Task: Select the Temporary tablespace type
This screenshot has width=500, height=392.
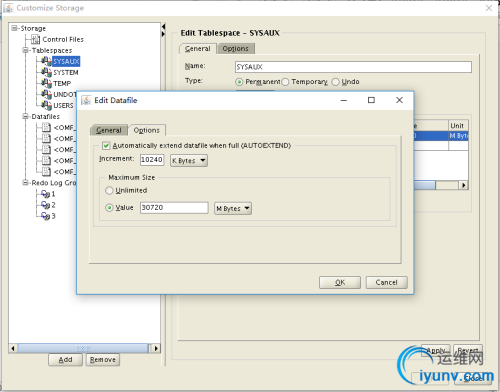Action: pyautogui.click(x=285, y=82)
